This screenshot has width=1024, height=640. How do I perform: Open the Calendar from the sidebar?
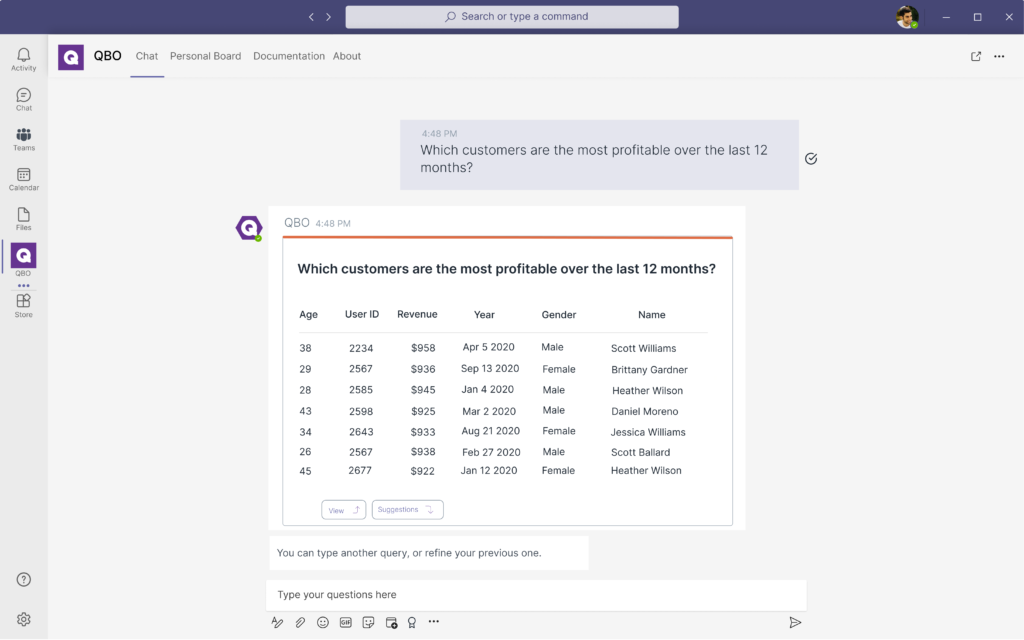tap(24, 179)
